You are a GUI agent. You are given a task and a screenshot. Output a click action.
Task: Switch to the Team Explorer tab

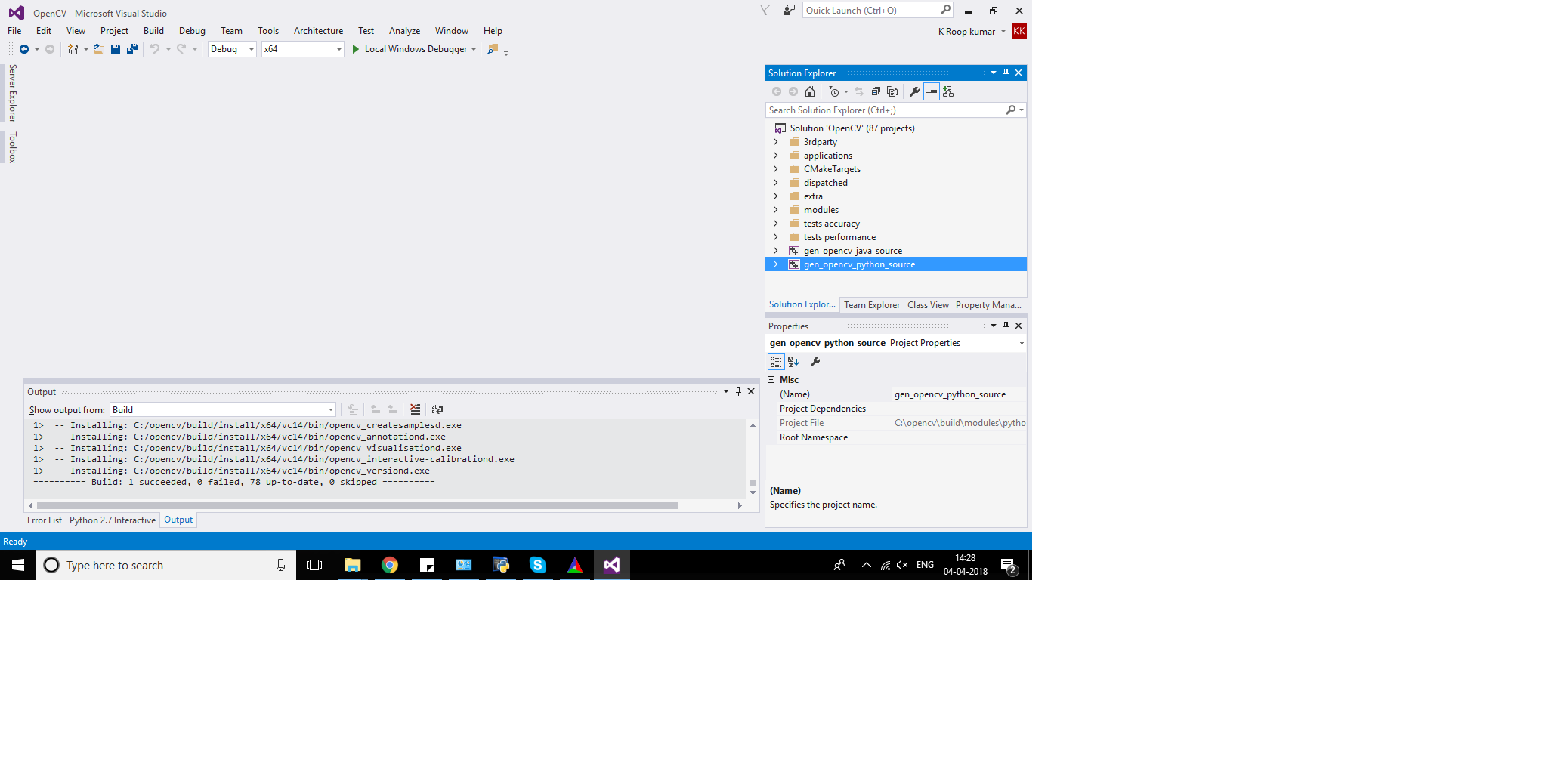pyautogui.click(x=872, y=305)
